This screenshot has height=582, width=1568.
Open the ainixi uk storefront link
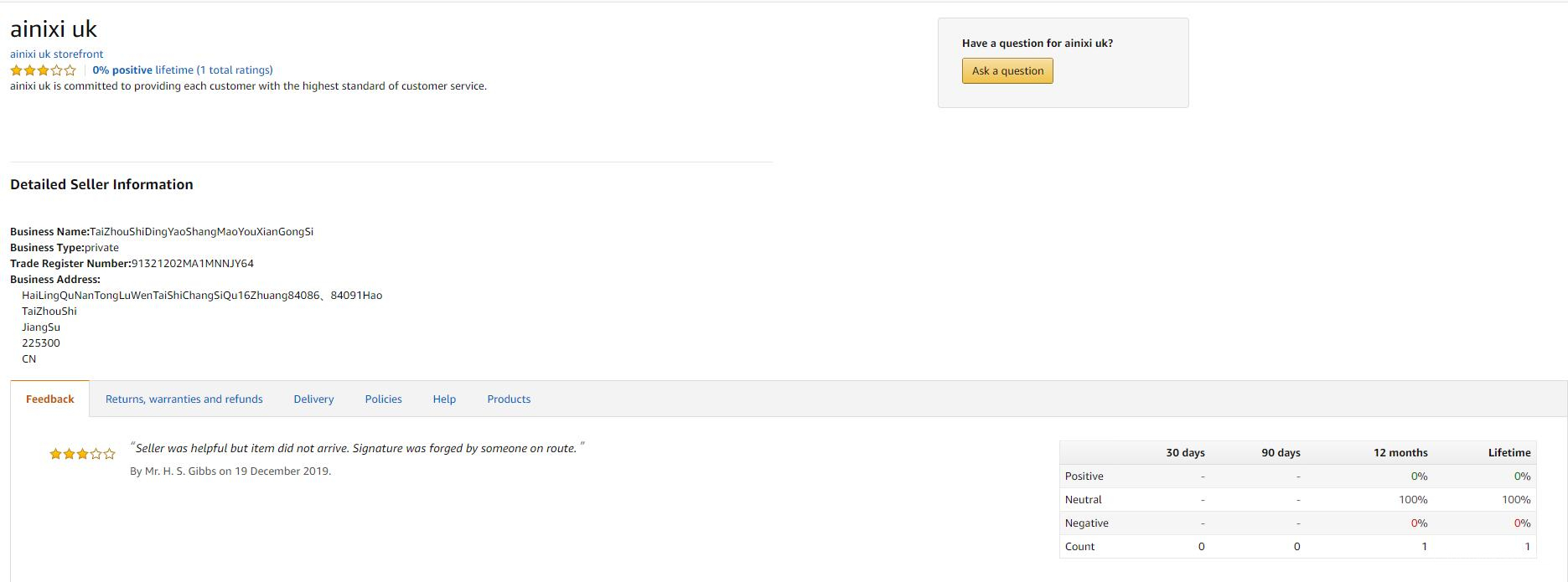[56, 54]
